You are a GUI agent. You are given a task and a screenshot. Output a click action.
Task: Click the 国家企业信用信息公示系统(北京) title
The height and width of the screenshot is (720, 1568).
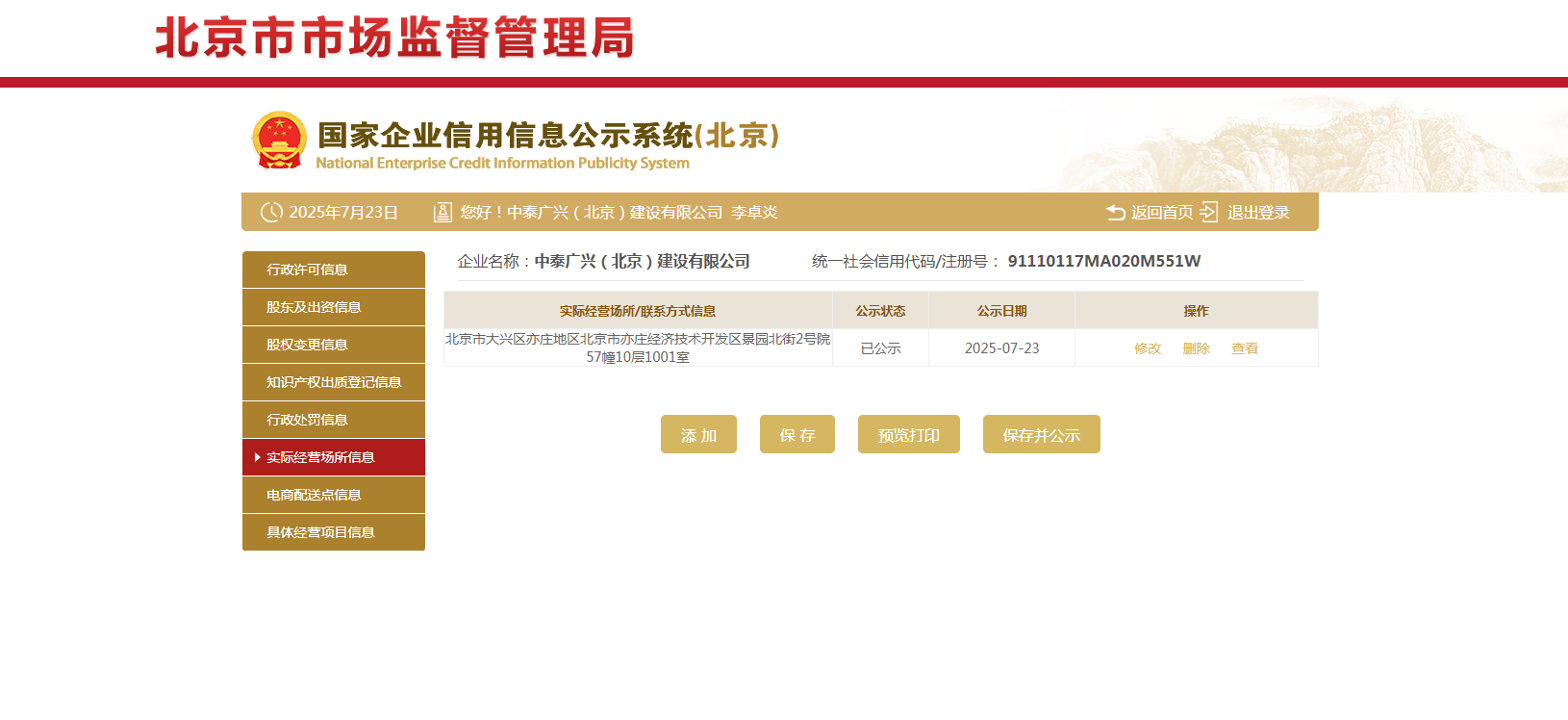548,135
